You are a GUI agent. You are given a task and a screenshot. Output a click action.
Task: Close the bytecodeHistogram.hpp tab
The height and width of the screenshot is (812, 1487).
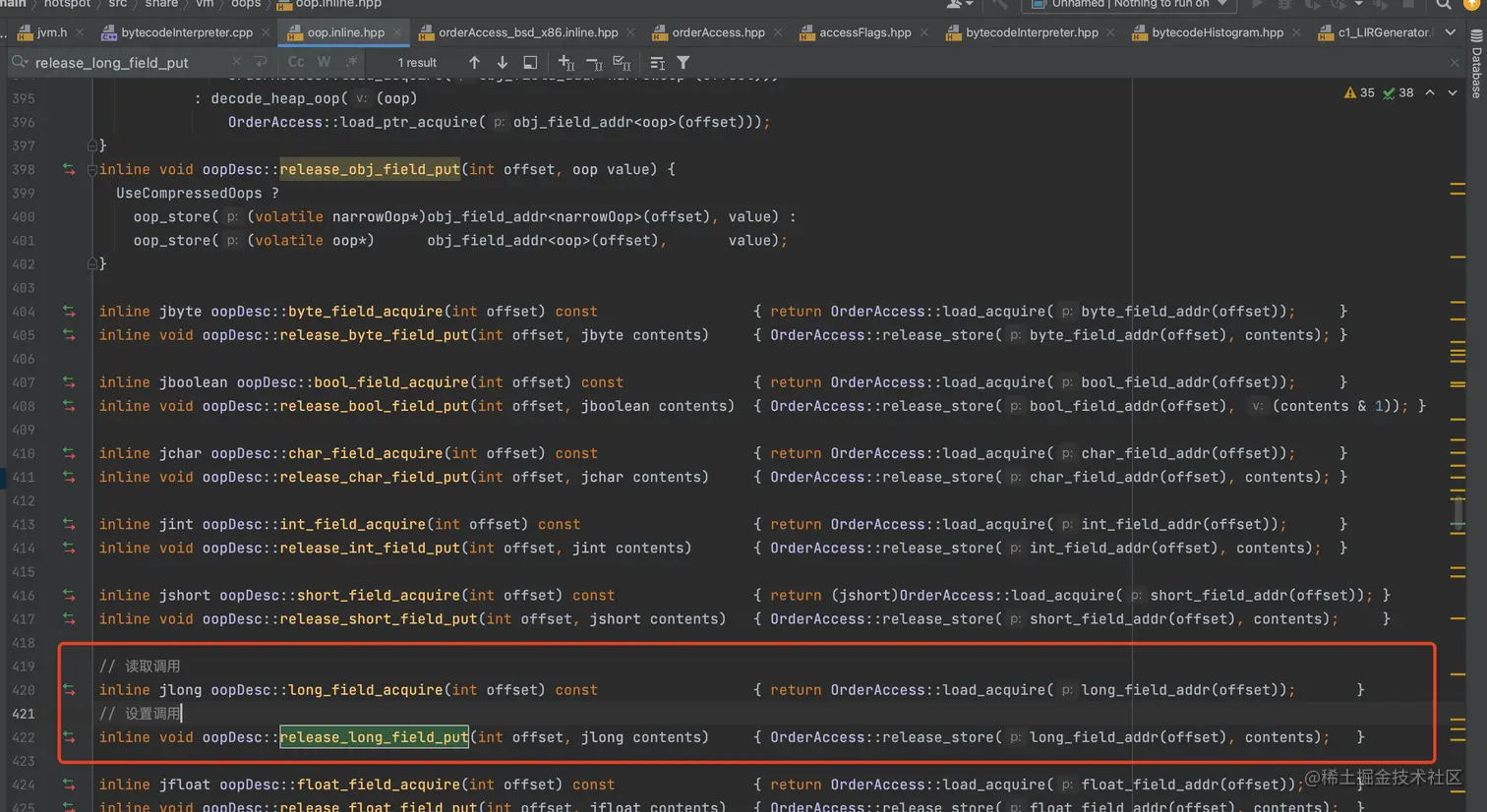[x=1296, y=32]
